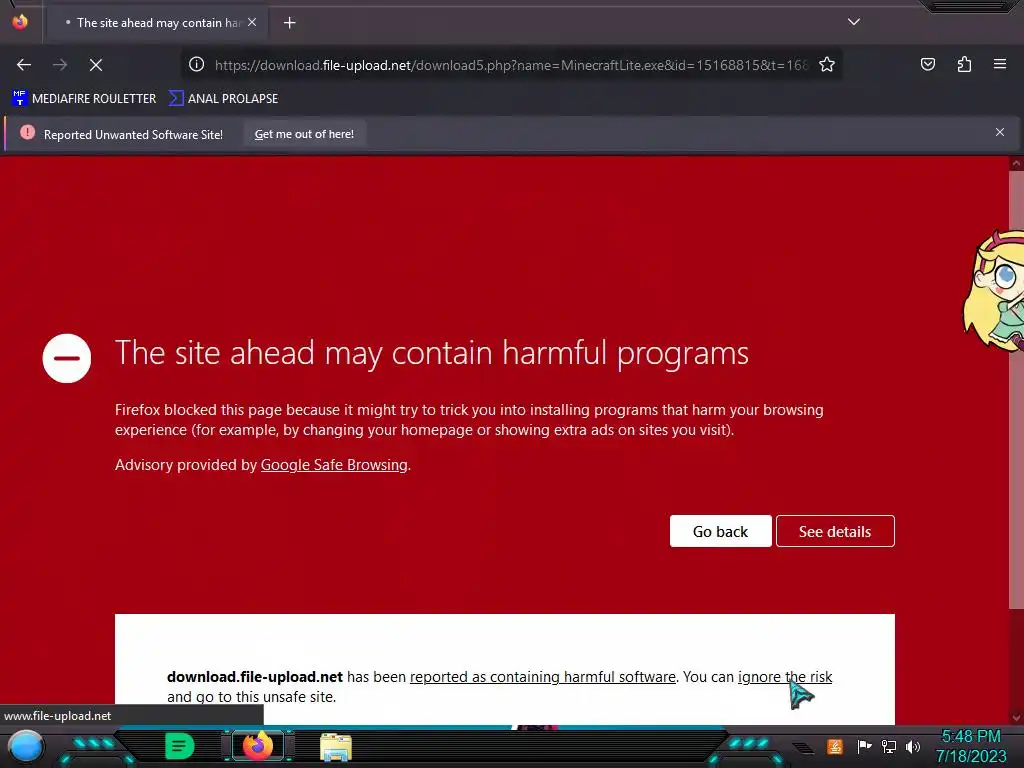
Task: Open MEDIAFIRE ROULETTER bookmark
Action: click(84, 99)
